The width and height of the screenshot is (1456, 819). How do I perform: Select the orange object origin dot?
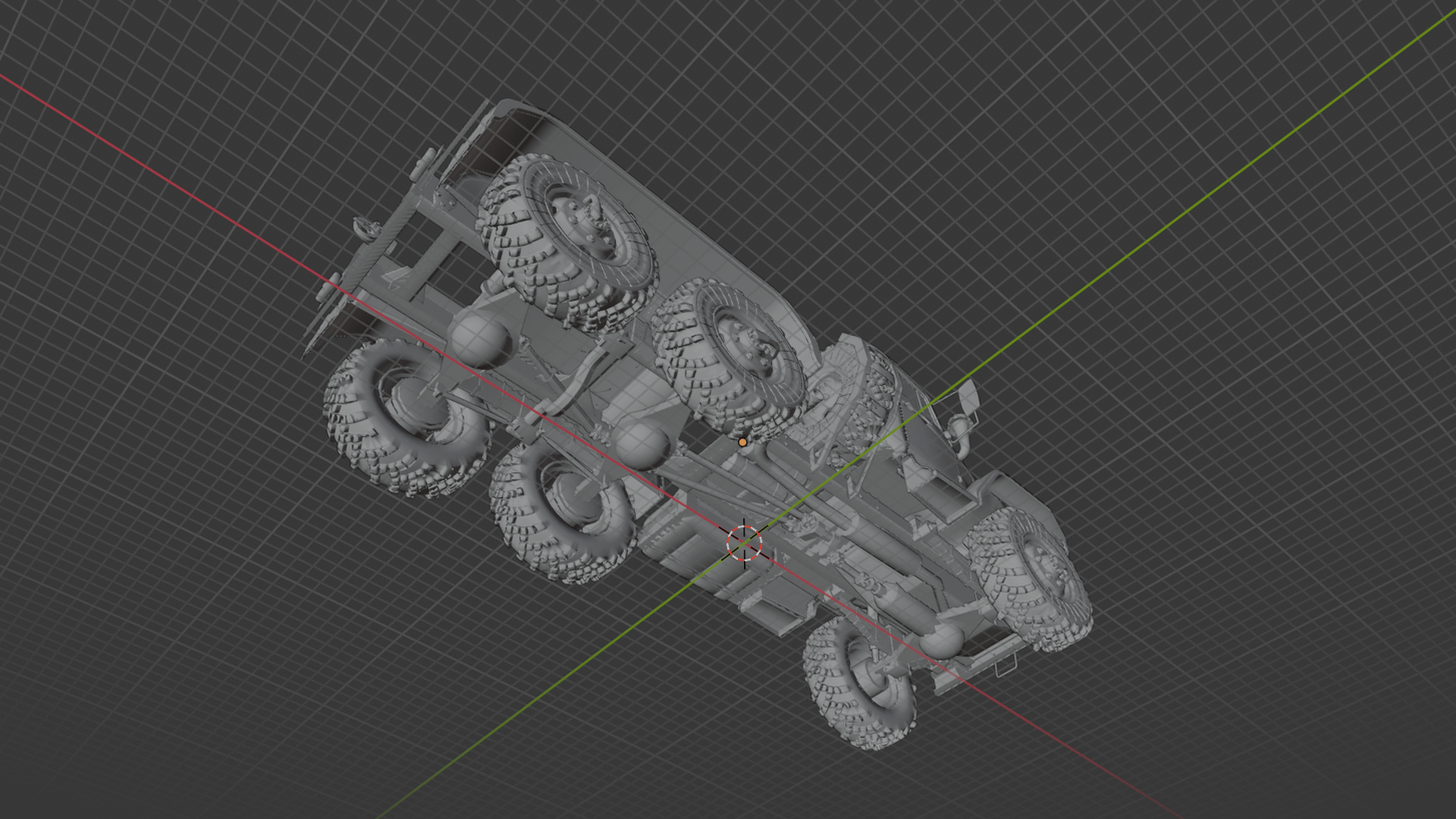coord(742,442)
